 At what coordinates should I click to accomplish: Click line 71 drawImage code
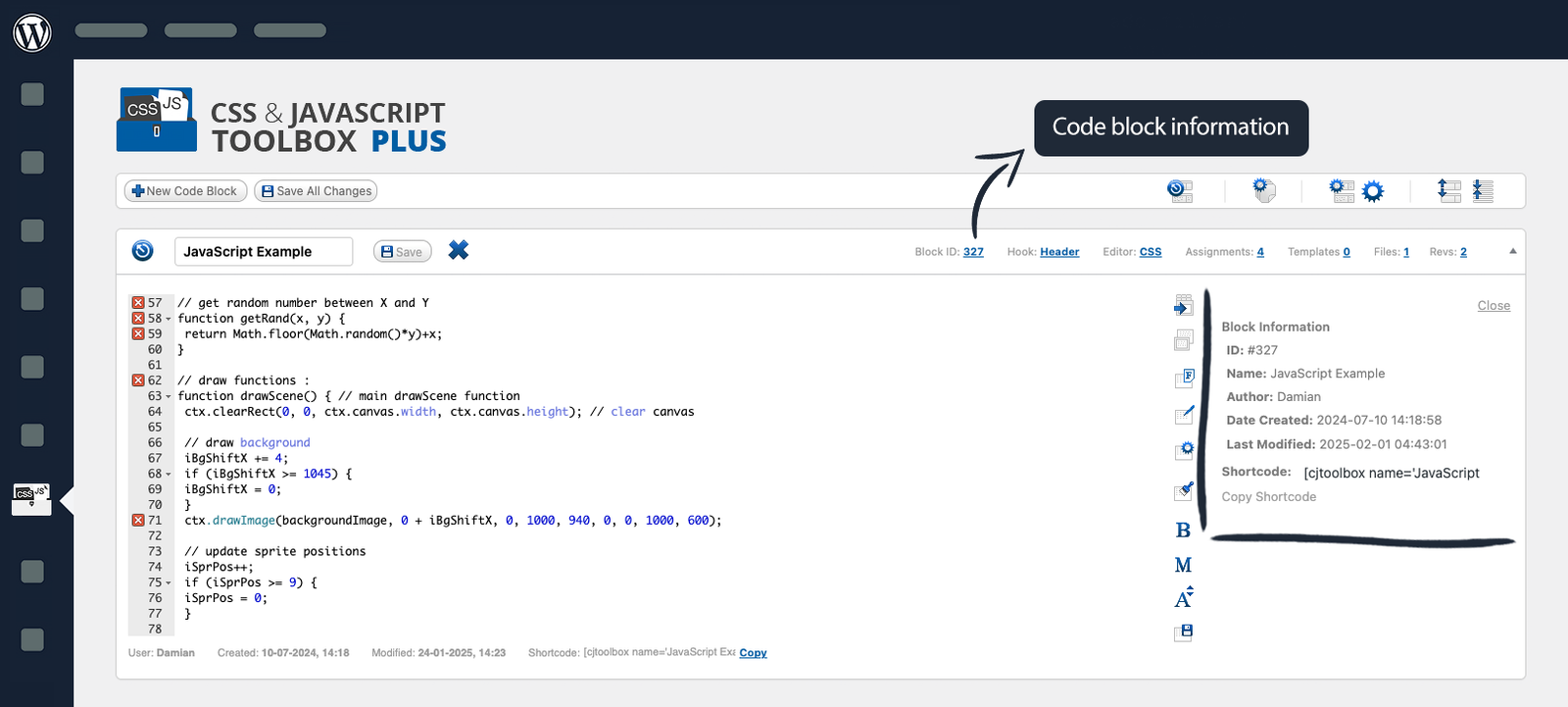[x=453, y=521]
